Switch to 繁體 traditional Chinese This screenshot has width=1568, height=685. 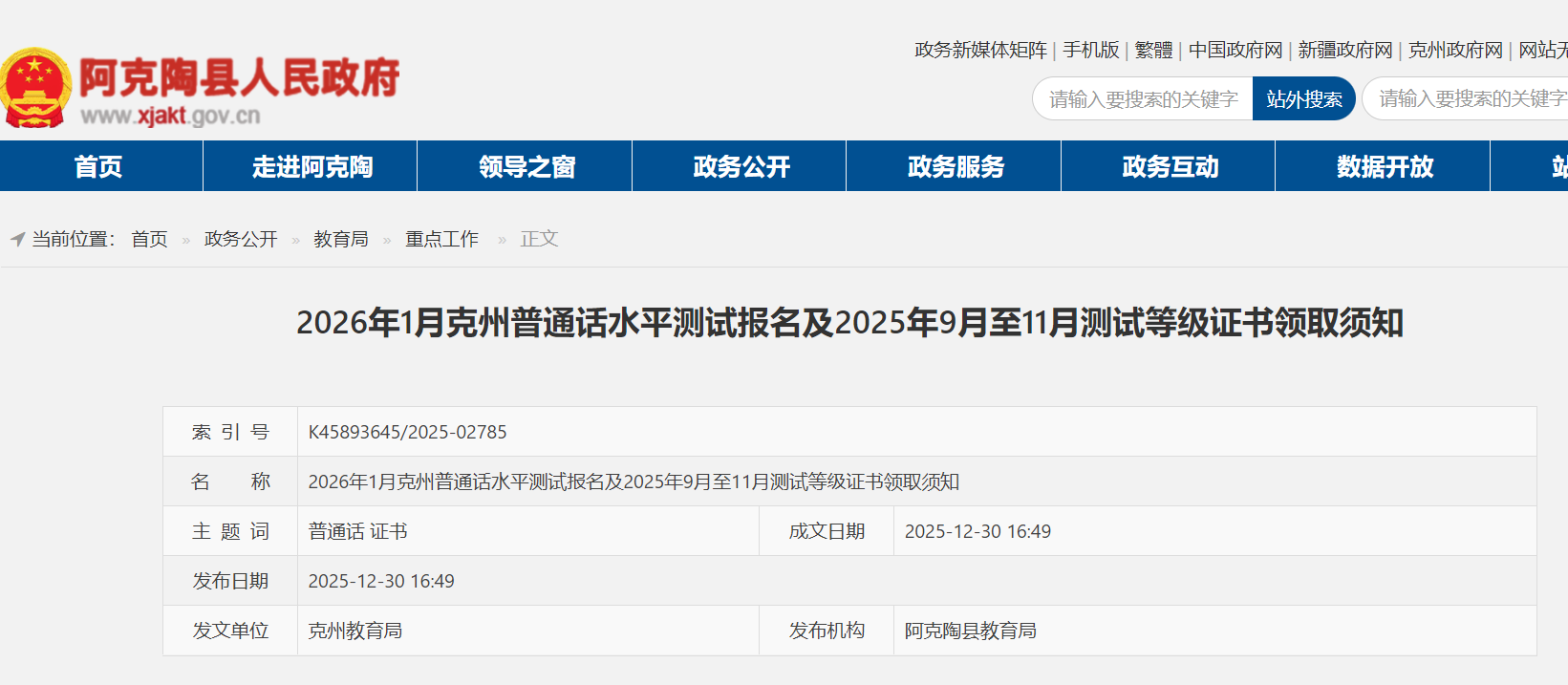coord(1153,50)
